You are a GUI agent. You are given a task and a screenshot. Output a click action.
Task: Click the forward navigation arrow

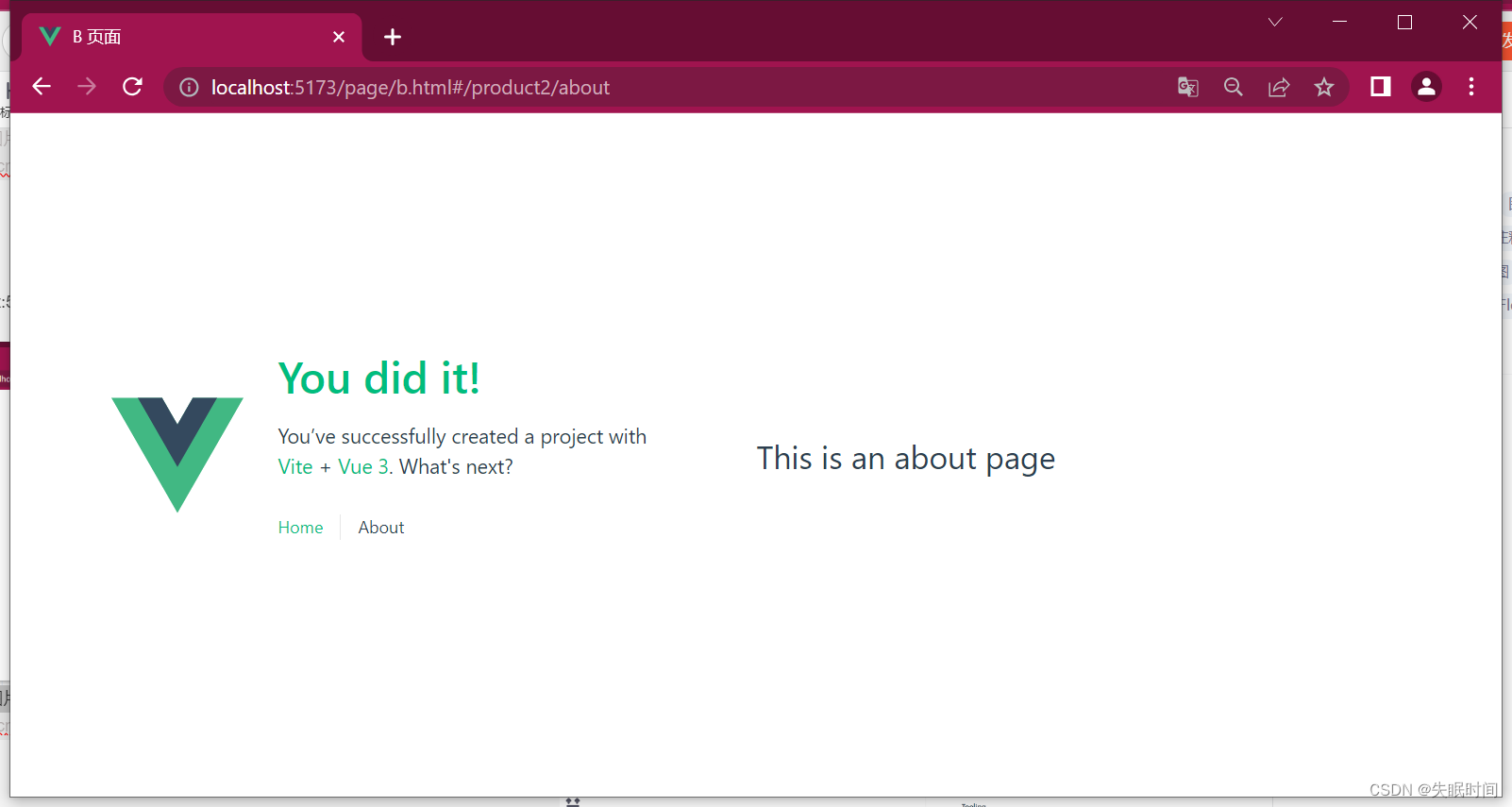click(87, 87)
